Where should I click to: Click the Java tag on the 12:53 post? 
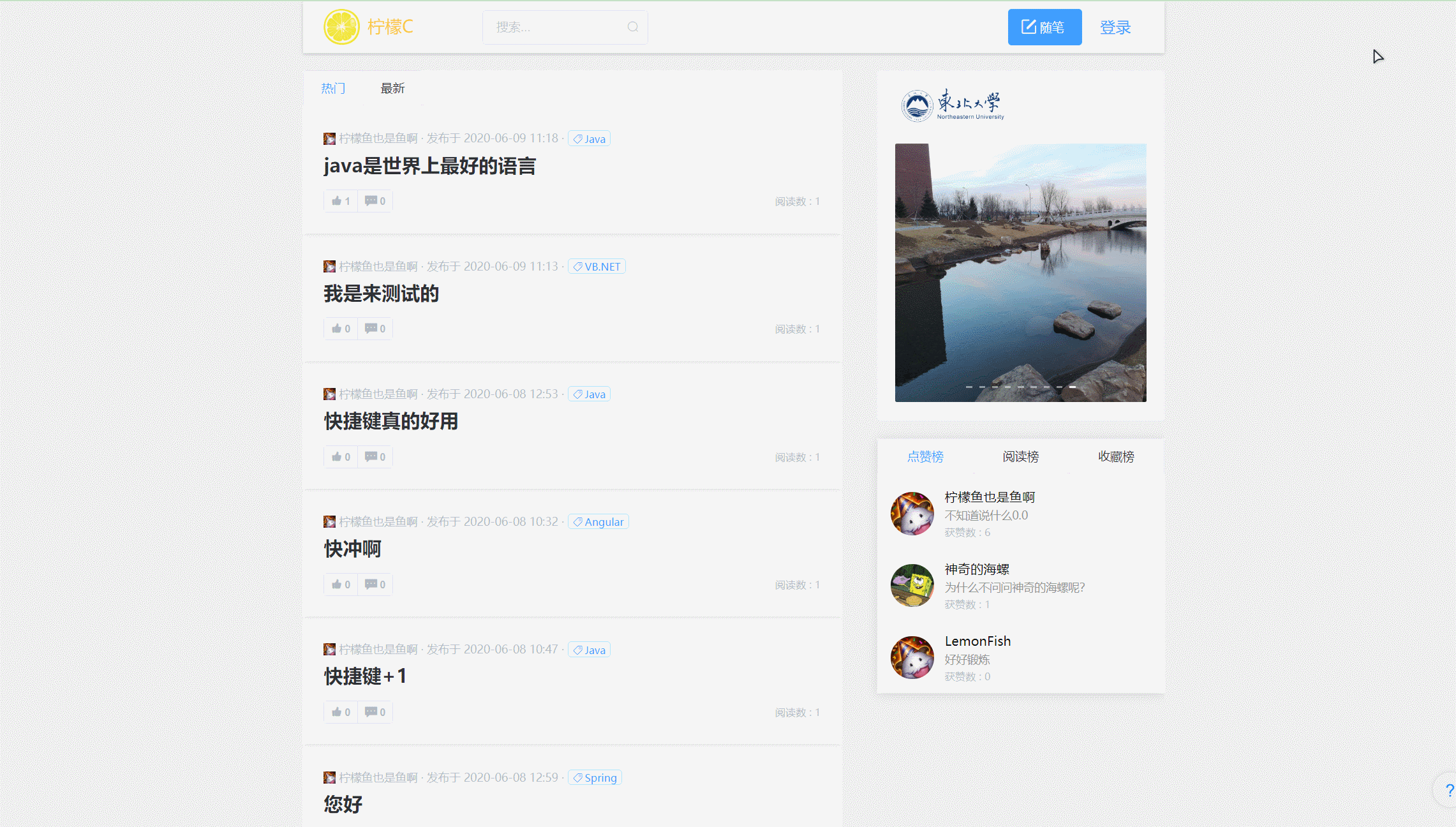589,394
